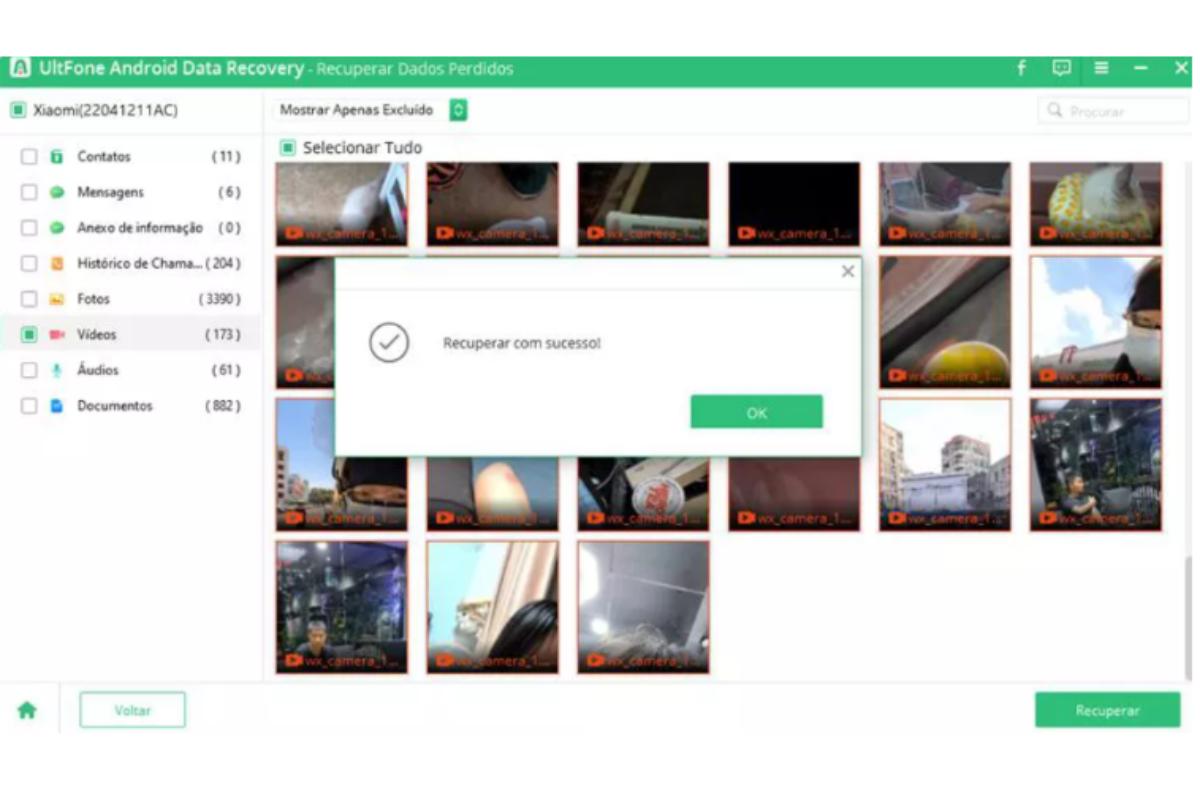Viewport: 1200px width, 800px height.
Task: Click the Voltar button
Action: (132, 710)
